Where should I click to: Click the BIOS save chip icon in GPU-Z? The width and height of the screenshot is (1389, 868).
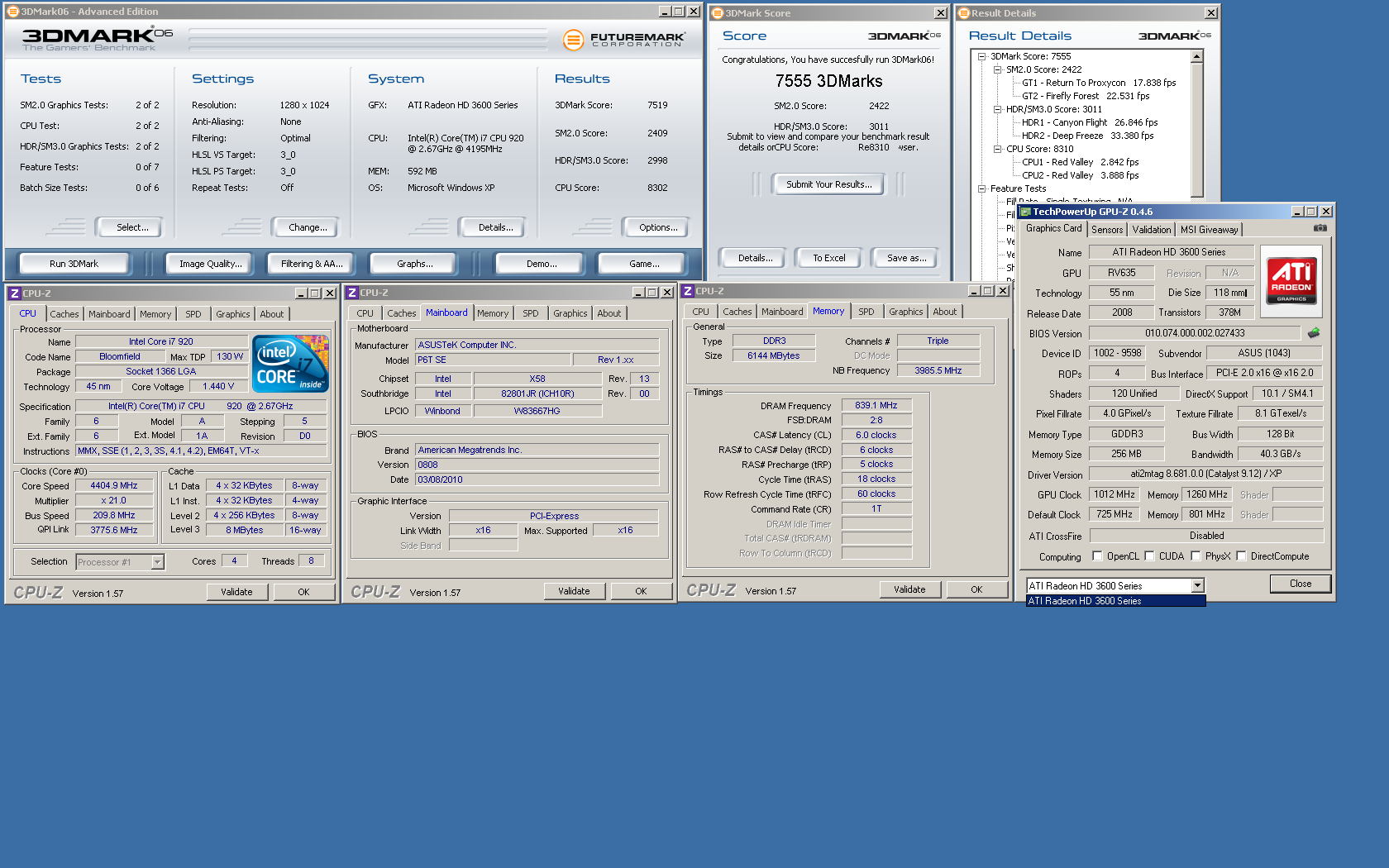coord(1313,333)
